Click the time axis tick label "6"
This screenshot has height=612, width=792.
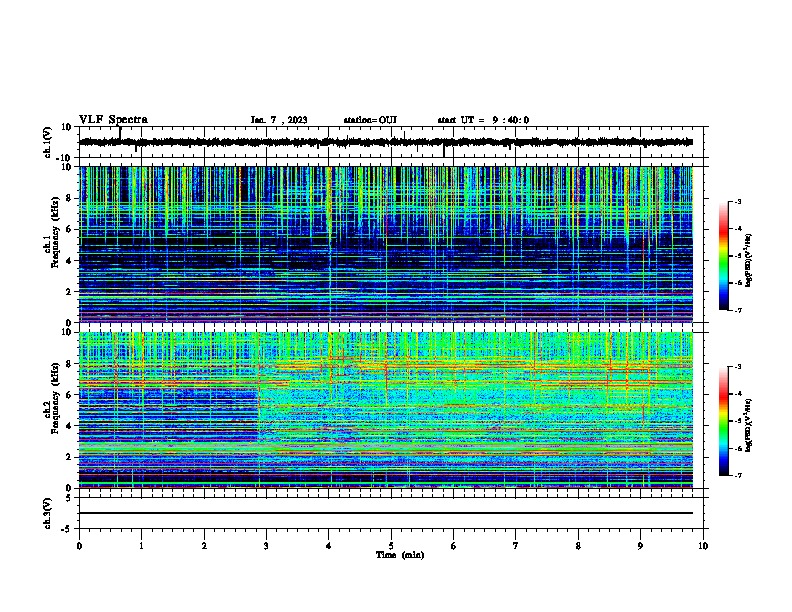[x=454, y=546]
